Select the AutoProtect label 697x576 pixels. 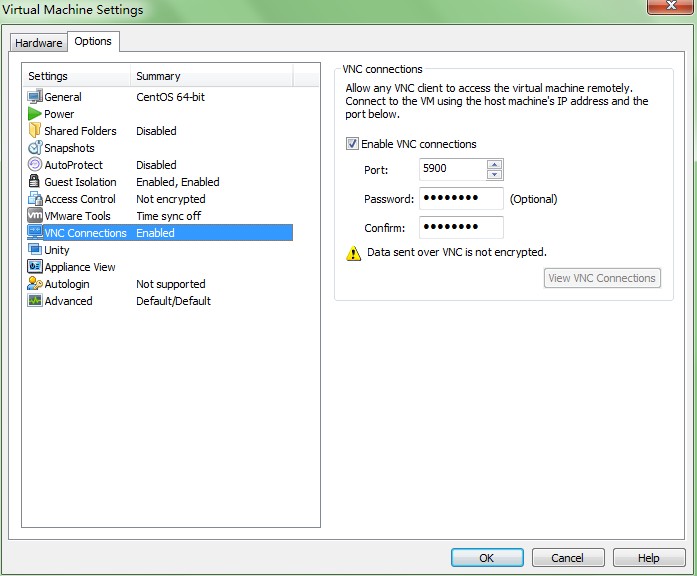click(x=73, y=165)
